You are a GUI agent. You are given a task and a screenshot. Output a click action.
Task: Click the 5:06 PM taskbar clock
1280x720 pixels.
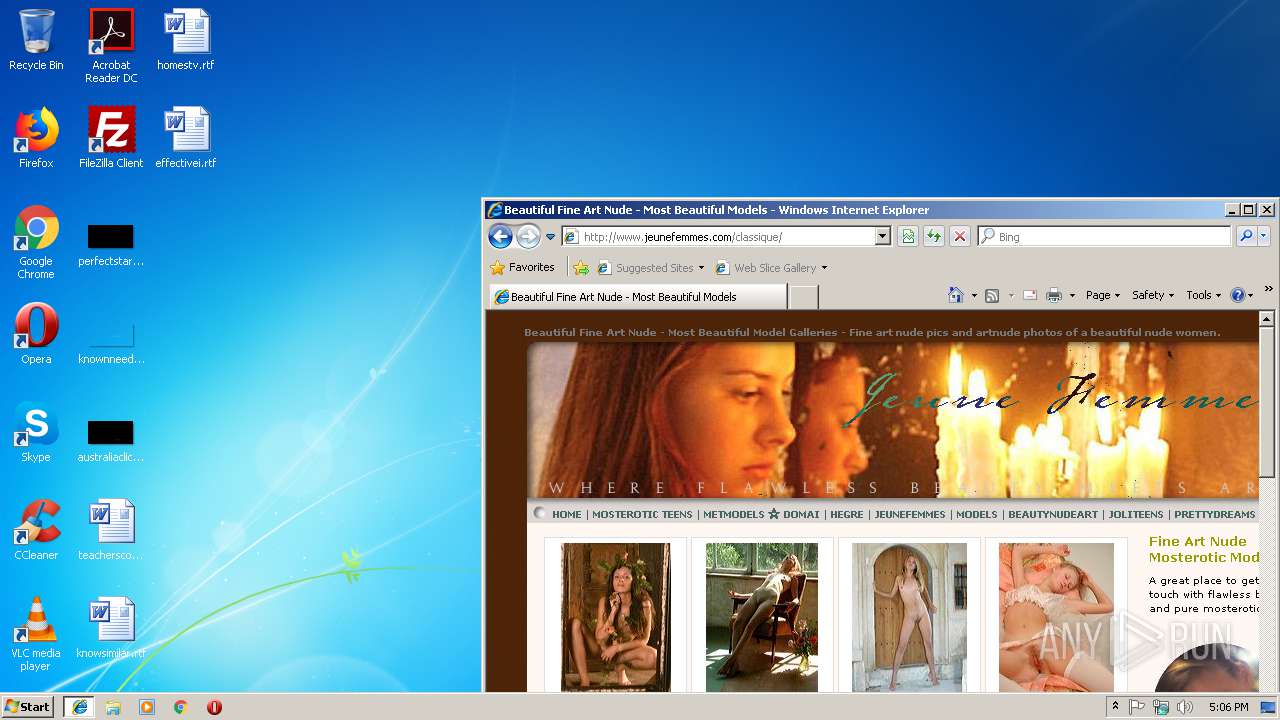pos(1228,707)
